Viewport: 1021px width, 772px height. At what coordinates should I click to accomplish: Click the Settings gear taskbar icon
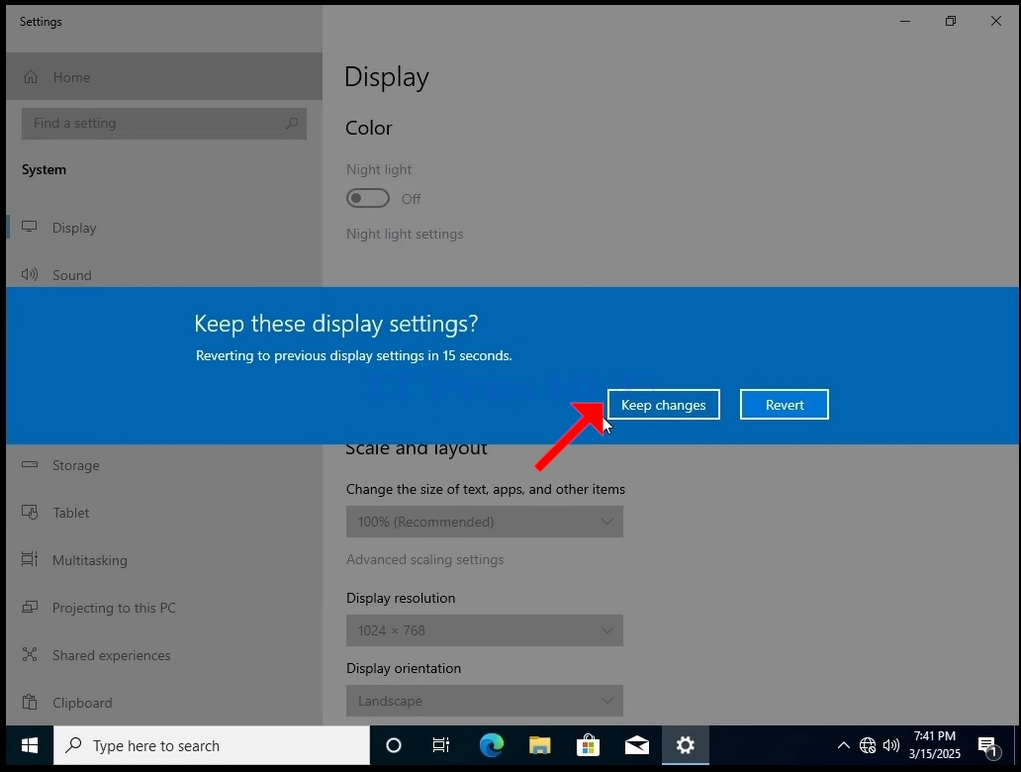685,745
